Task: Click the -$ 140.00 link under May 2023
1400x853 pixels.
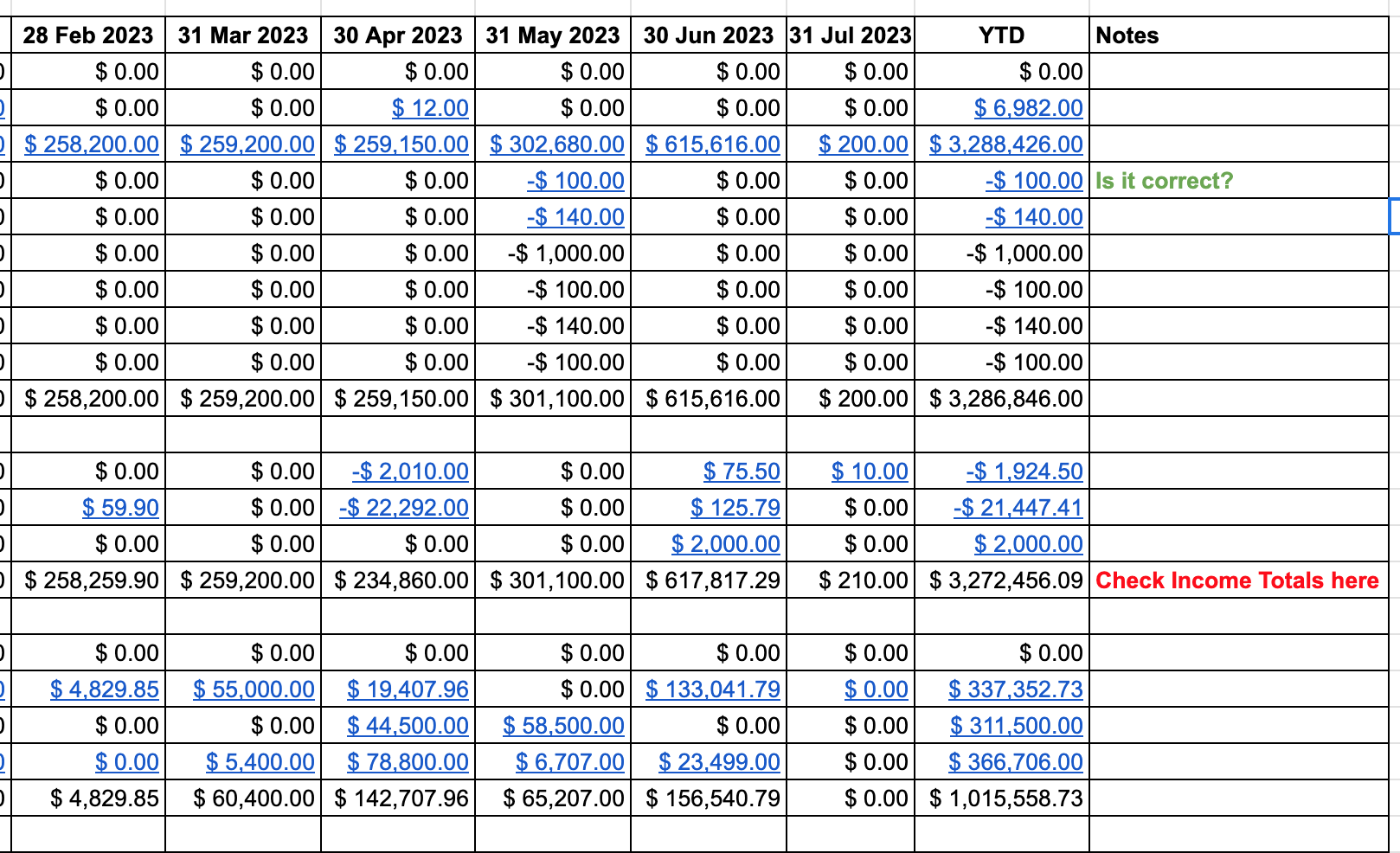Action: pyautogui.click(x=575, y=217)
